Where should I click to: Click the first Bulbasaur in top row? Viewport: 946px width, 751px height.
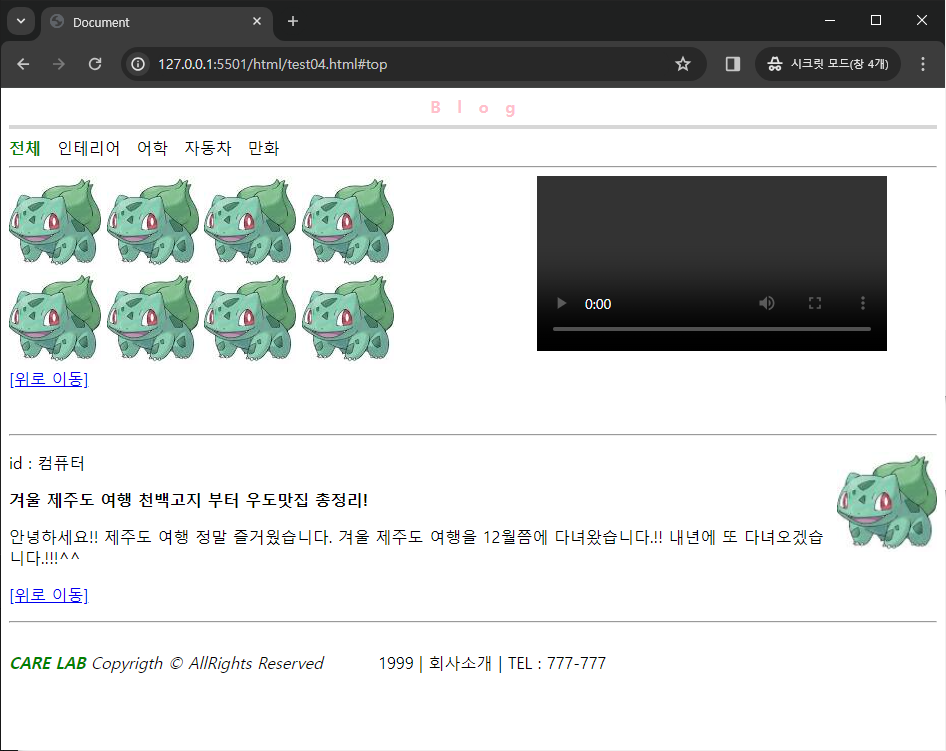click(55, 221)
